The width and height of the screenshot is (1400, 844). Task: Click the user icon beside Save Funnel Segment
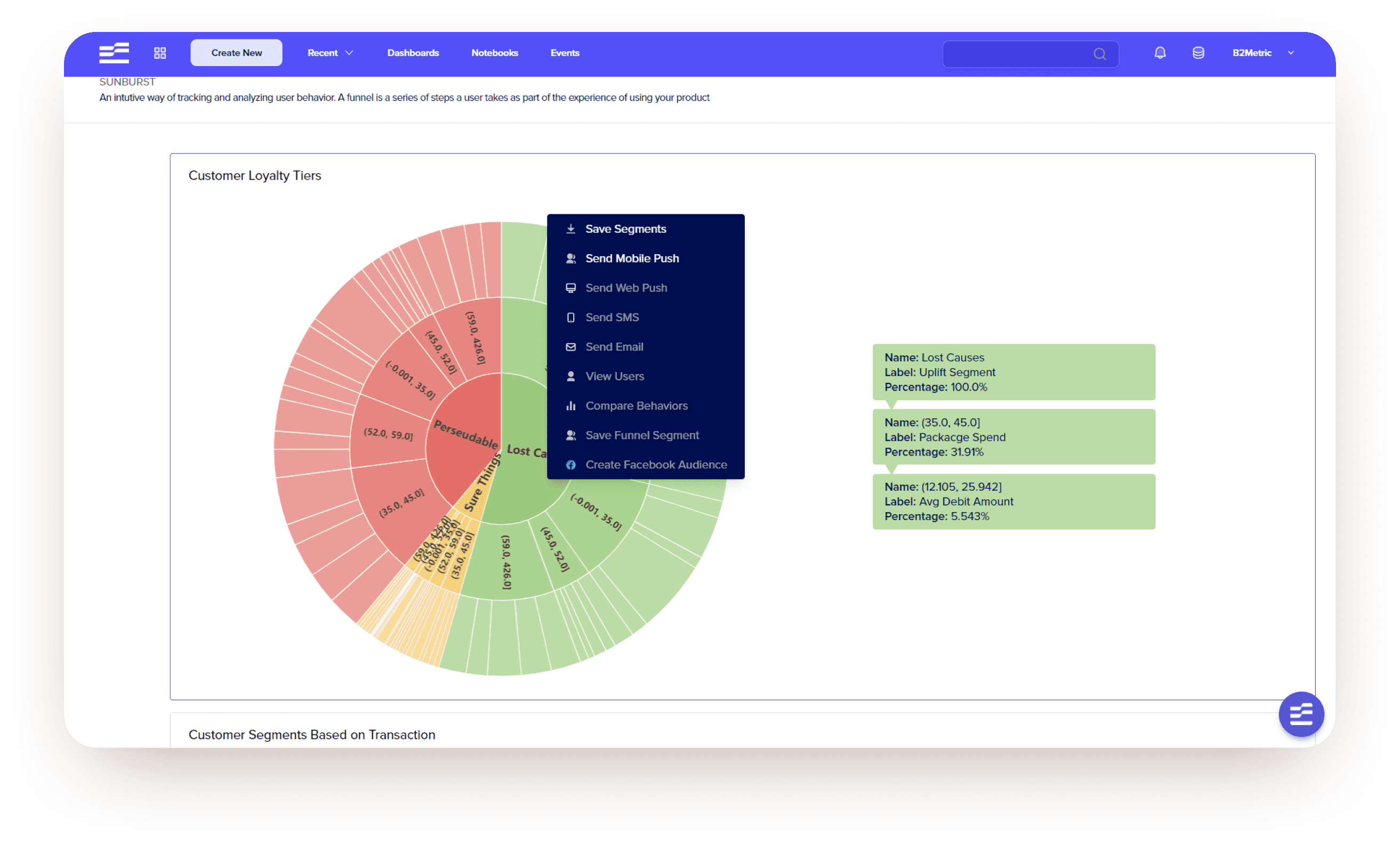tap(570, 436)
